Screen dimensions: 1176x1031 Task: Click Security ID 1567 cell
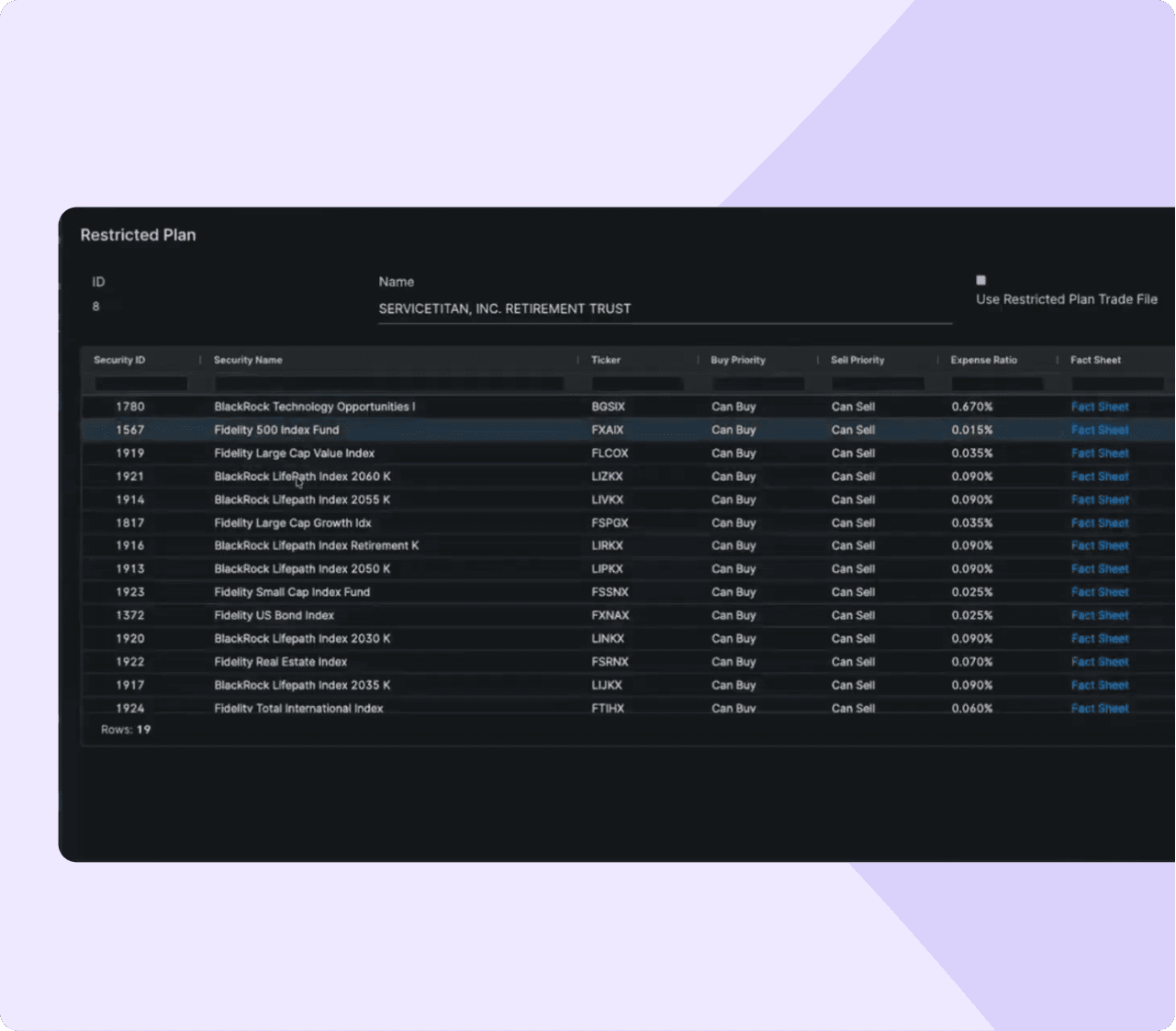click(x=129, y=430)
